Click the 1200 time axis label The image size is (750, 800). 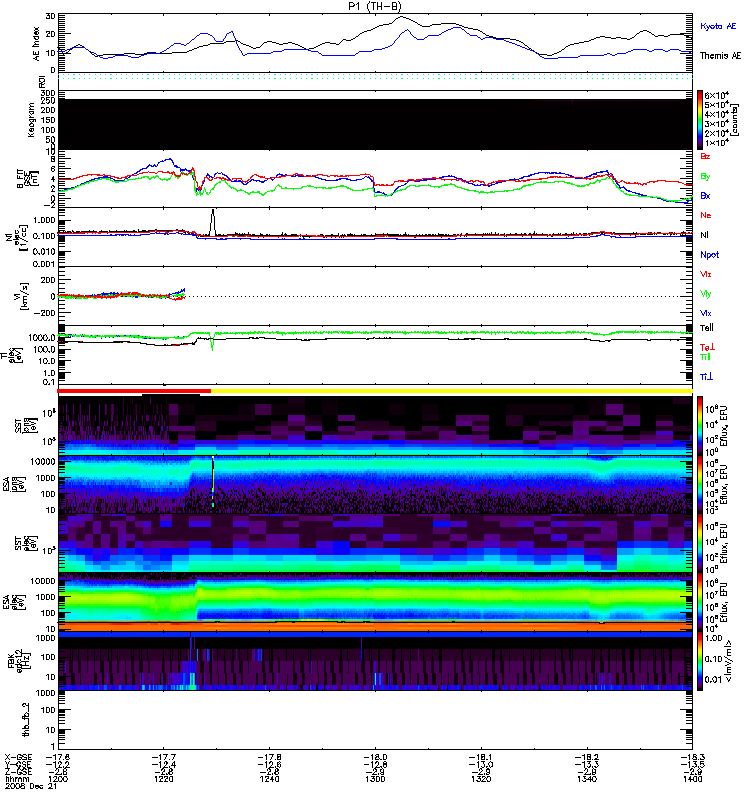57,779
